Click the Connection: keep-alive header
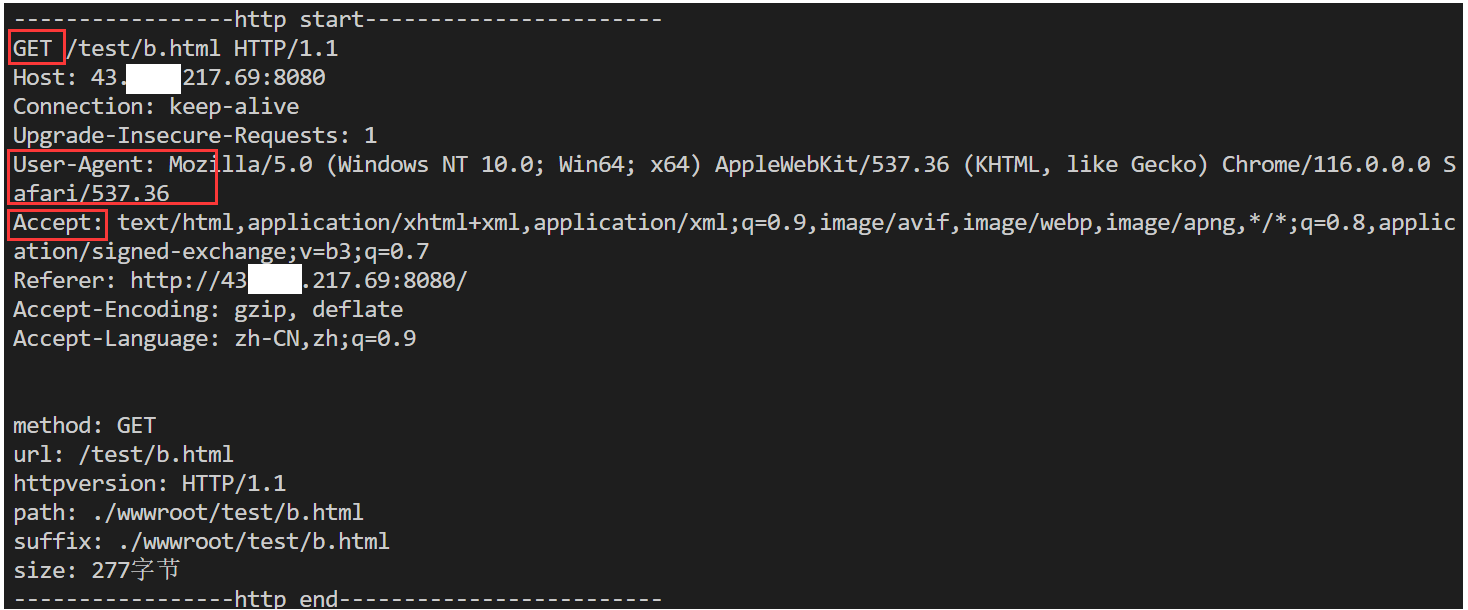This screenshot has height=610, width=1468. 155,106
